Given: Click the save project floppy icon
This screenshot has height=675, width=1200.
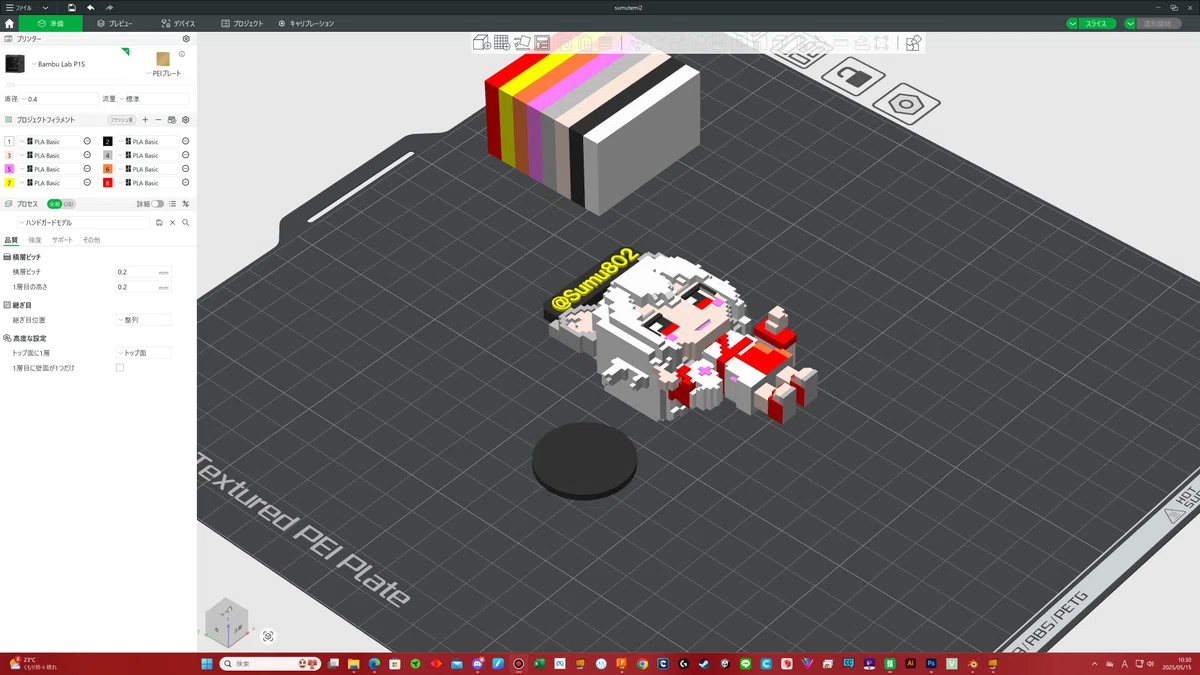Looking at the screenshot, I should (72, 7).
